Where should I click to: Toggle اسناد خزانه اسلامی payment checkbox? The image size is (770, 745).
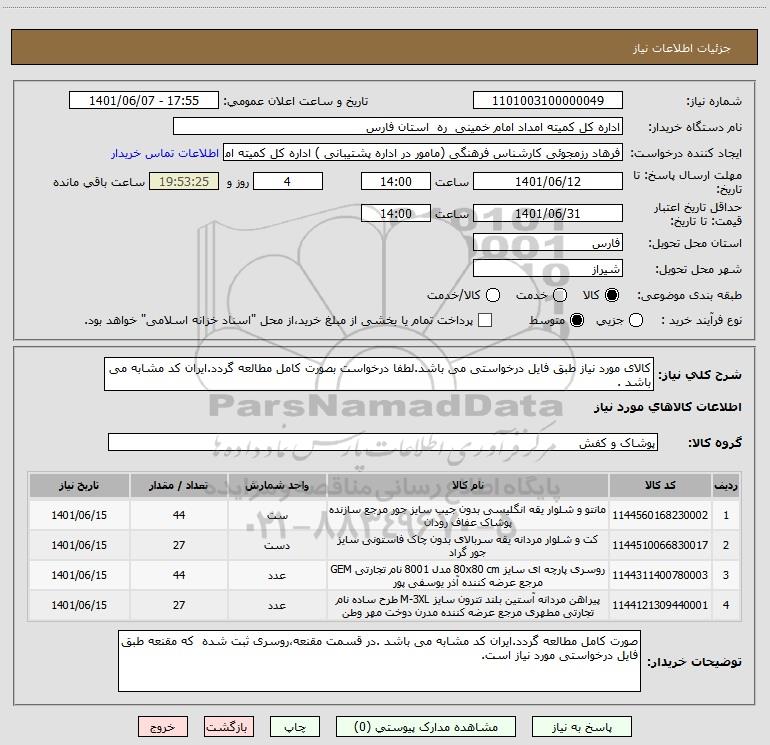click(x=485, y=320)
